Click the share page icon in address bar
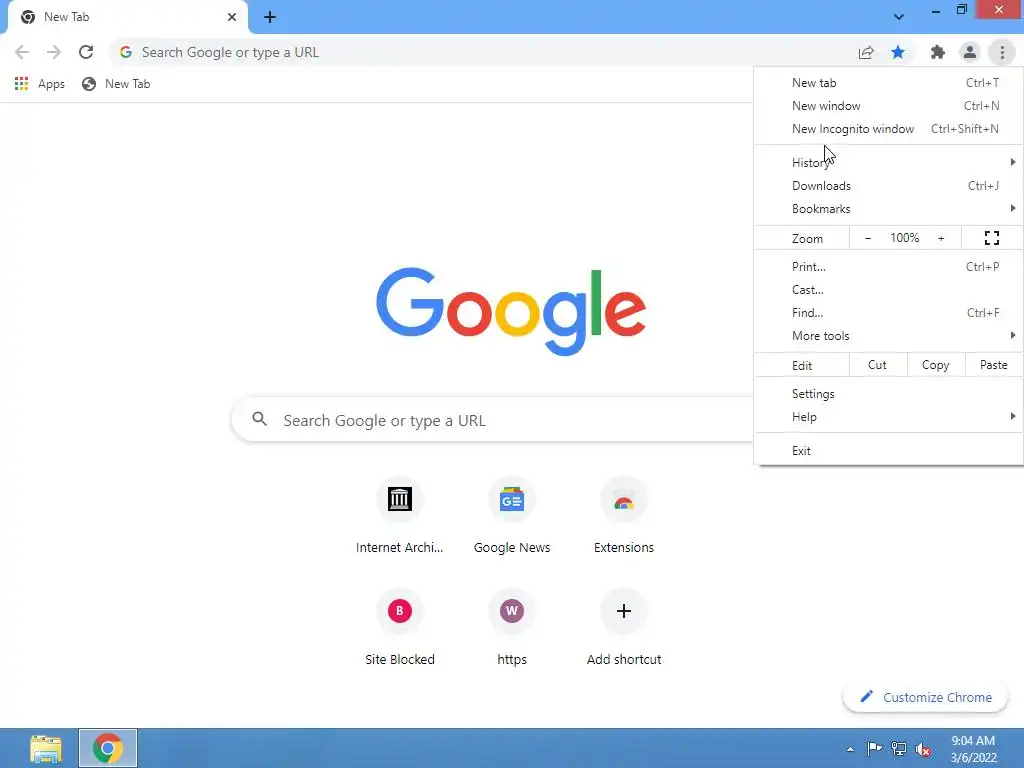The height and width of the screenshot is (768, 1024). click(866, 52)
